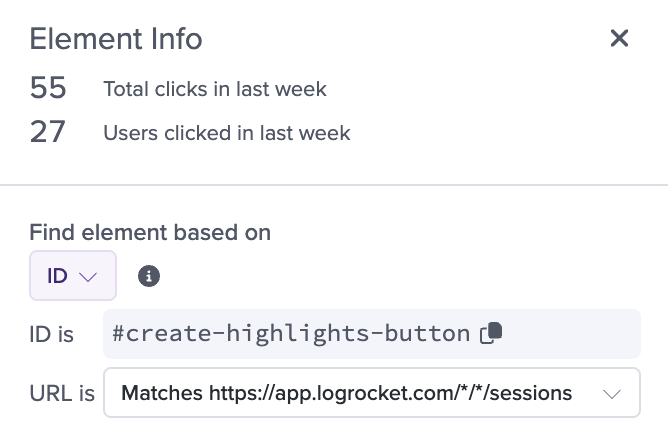Click Total clicks in last week label

[215, 89]
